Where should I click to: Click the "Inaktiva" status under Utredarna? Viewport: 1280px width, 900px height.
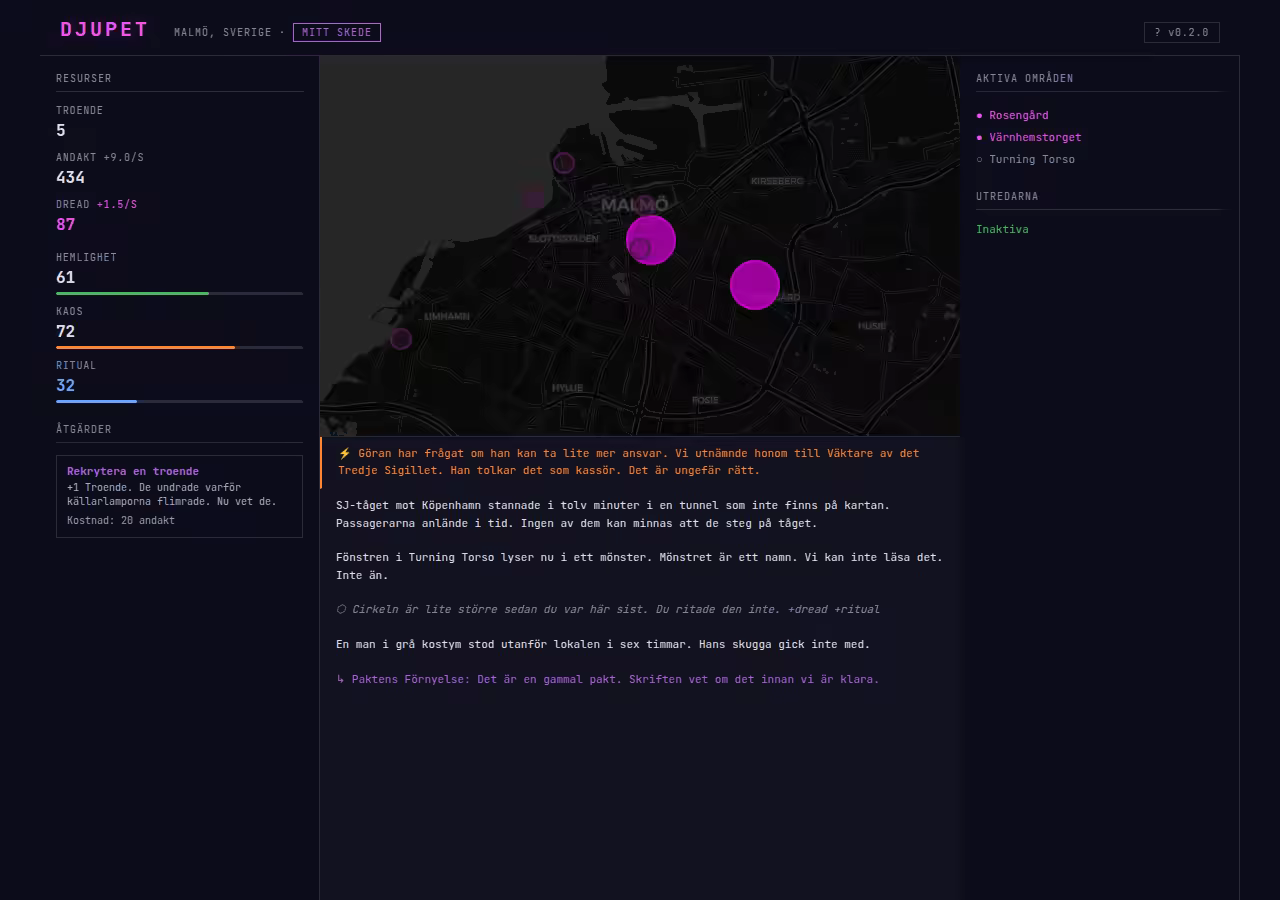1002,229
